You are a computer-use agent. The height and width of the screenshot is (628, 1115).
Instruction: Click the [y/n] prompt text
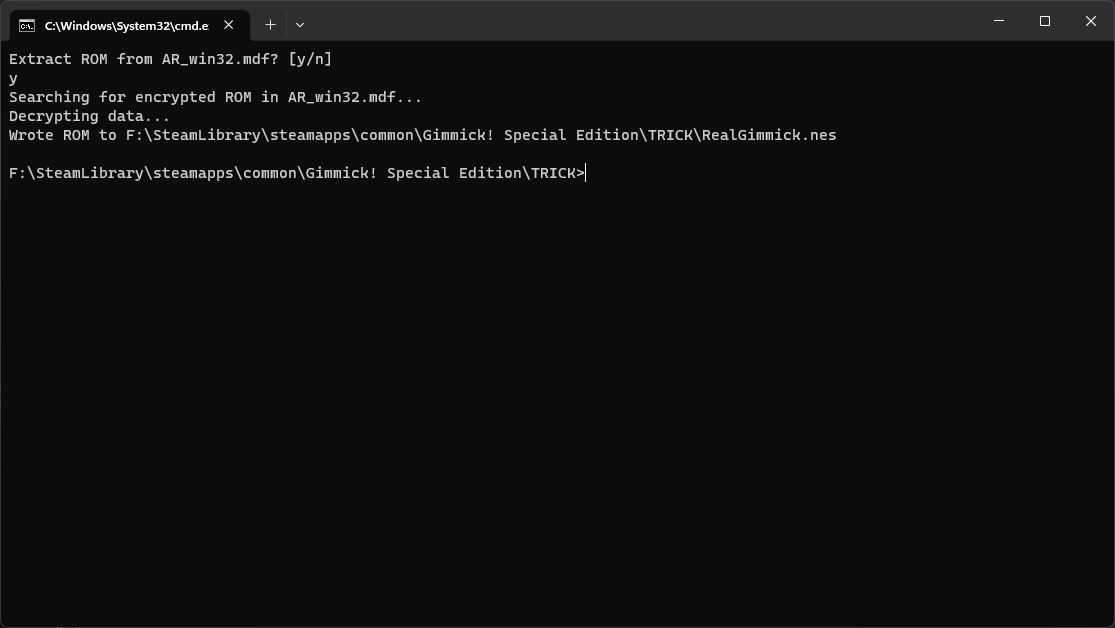310,59
